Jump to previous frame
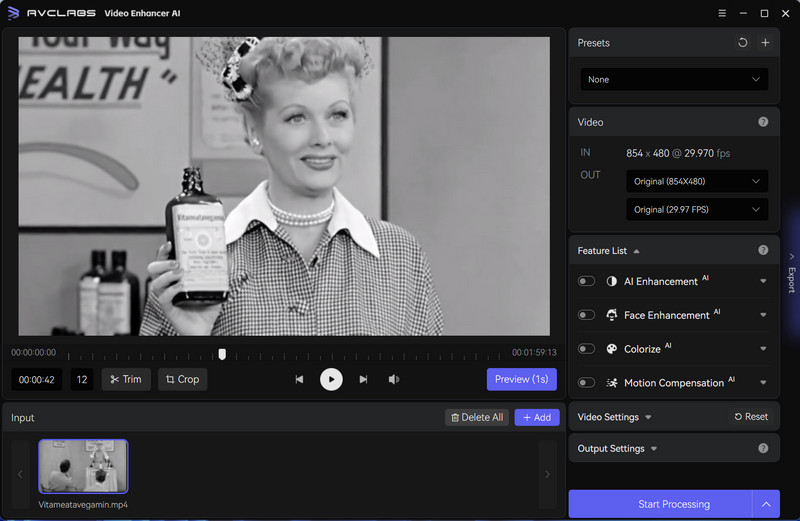This screenshot has width=800, height=521. pyautogui.click(x=299, y=379)
